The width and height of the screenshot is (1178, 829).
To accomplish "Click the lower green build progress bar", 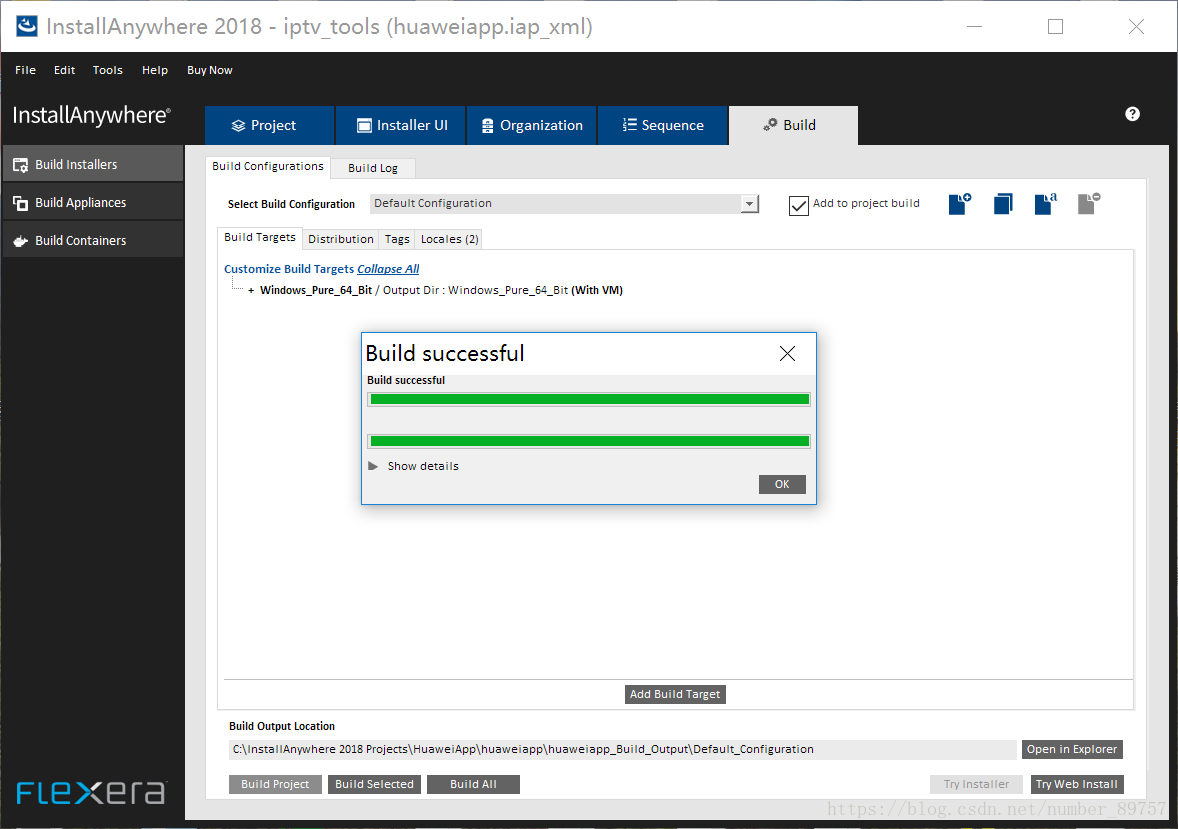I will (589, 441).
